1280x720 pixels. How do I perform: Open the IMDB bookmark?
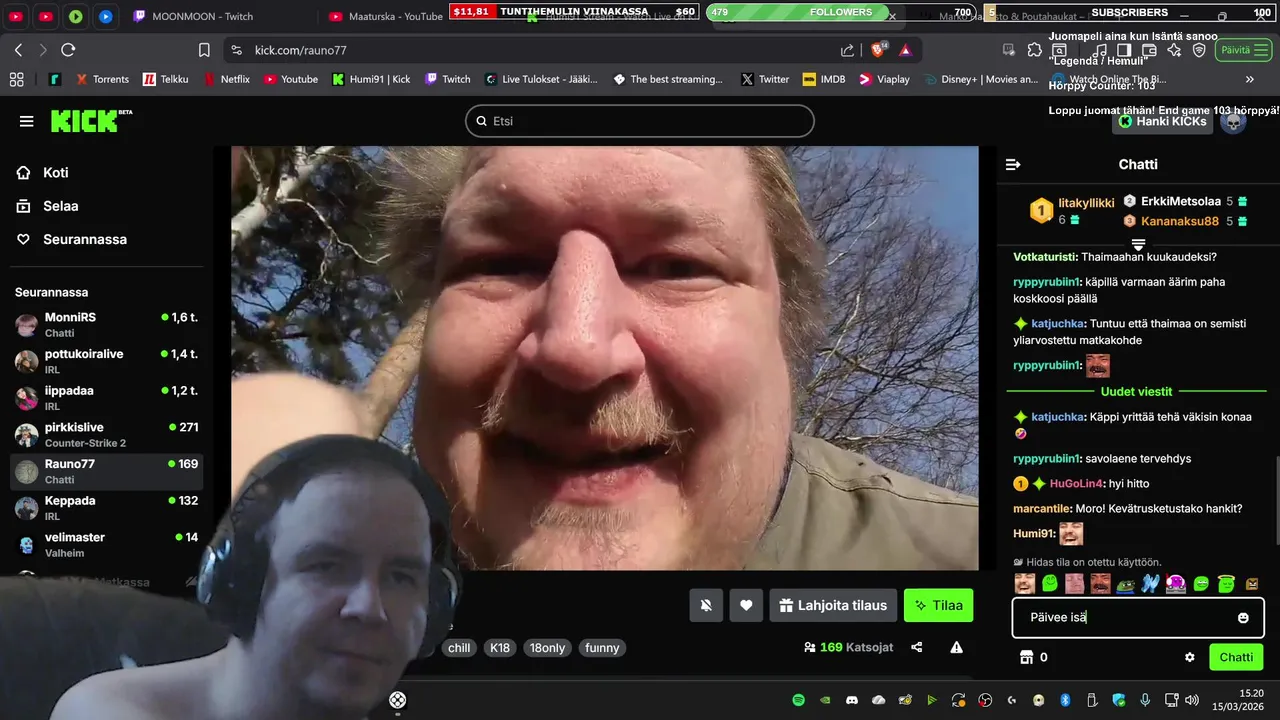point(823,79)
